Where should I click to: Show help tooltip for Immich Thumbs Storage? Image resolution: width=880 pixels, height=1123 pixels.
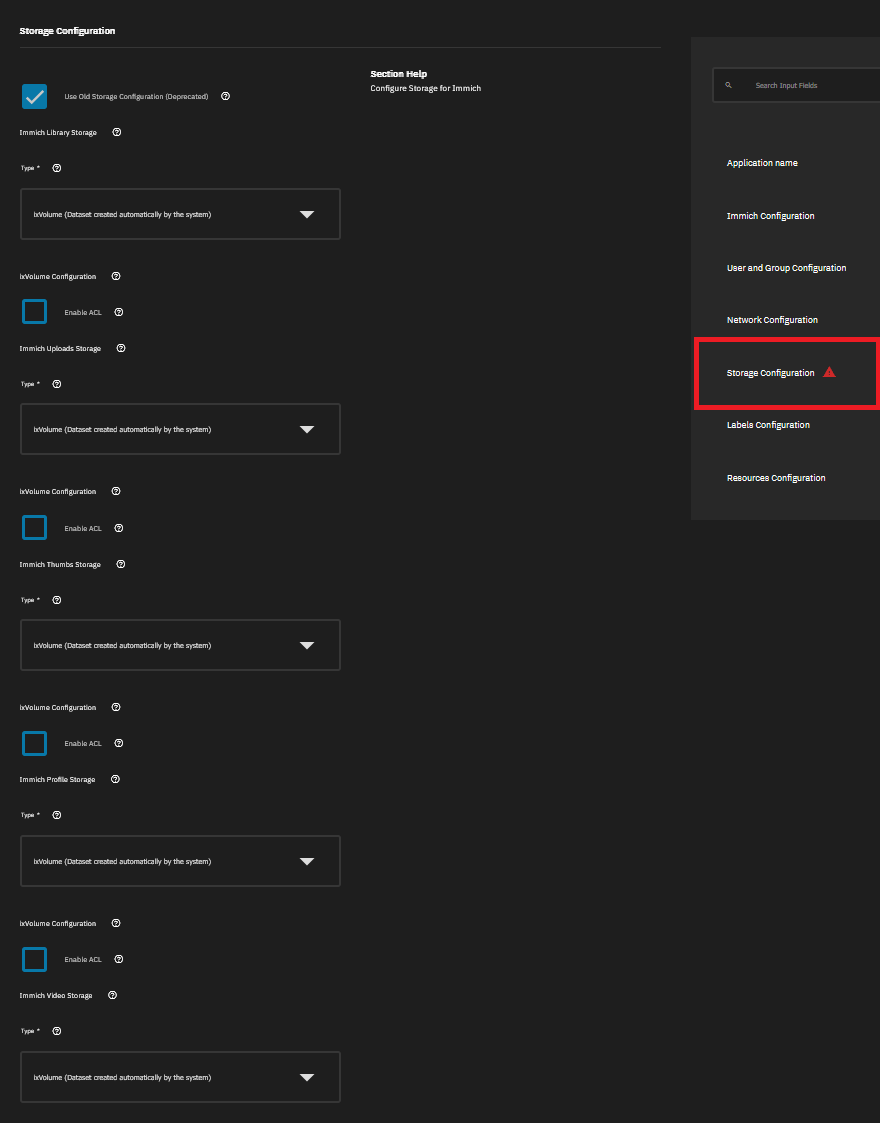tap(121, 564)
